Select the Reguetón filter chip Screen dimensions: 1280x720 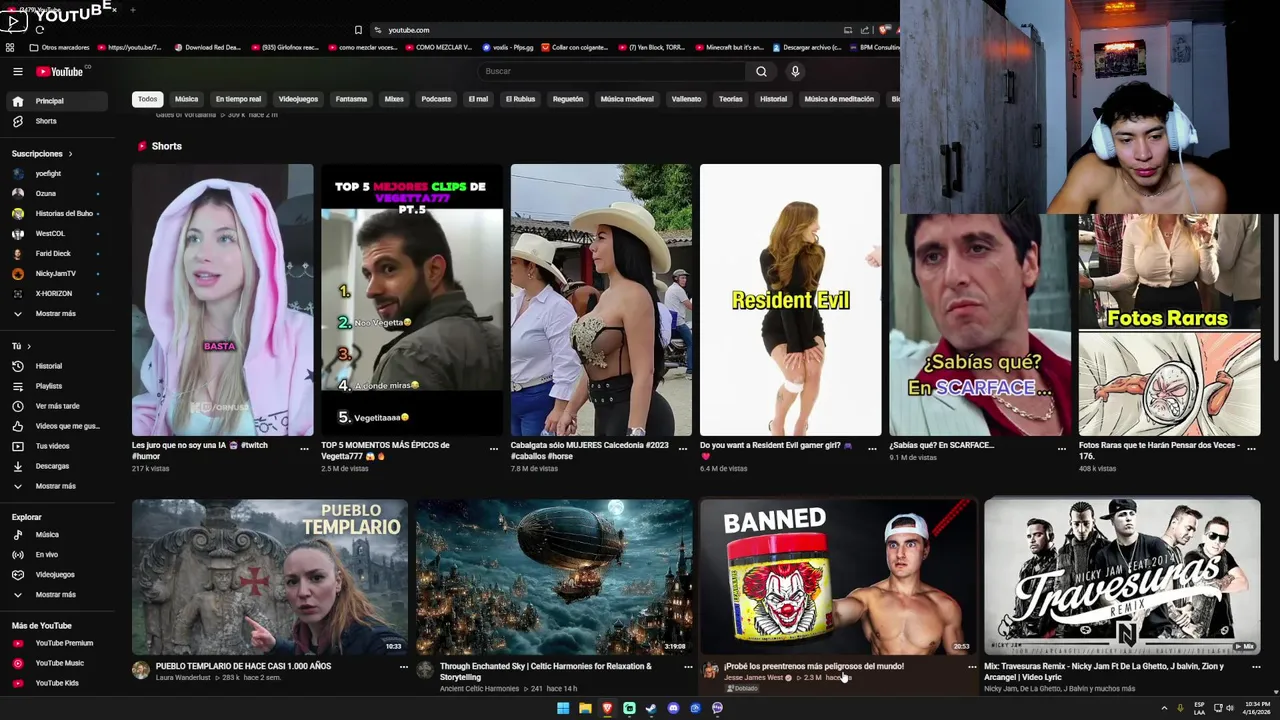coord(568,99)
